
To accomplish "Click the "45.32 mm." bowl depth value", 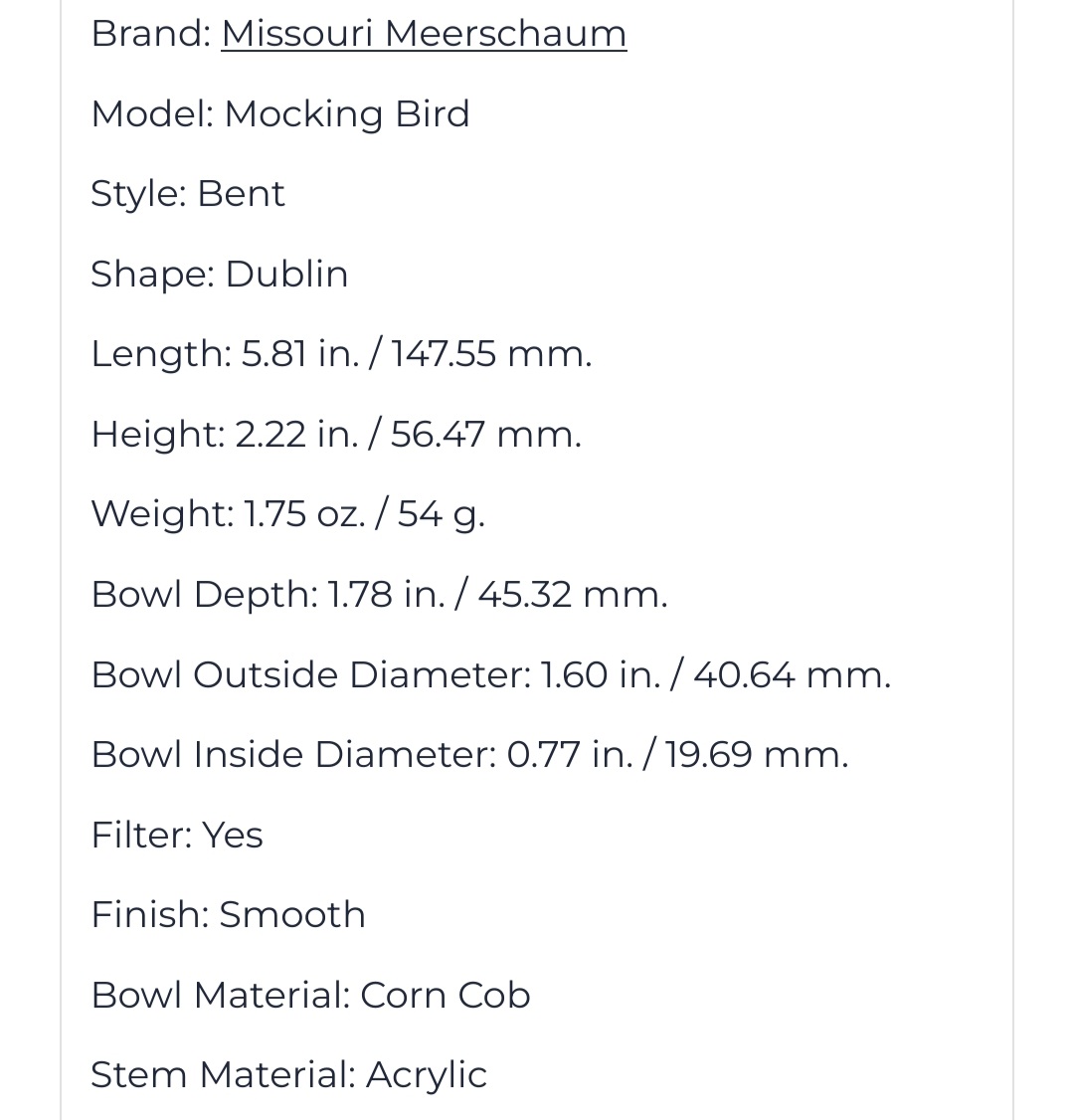I will pyautogui.click(x=573, y=595).
